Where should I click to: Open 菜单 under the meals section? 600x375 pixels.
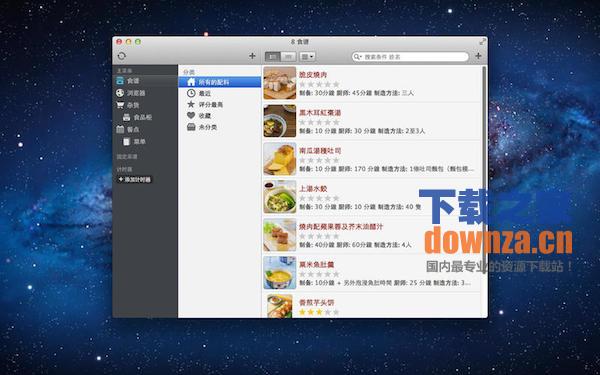click(145, 142)
